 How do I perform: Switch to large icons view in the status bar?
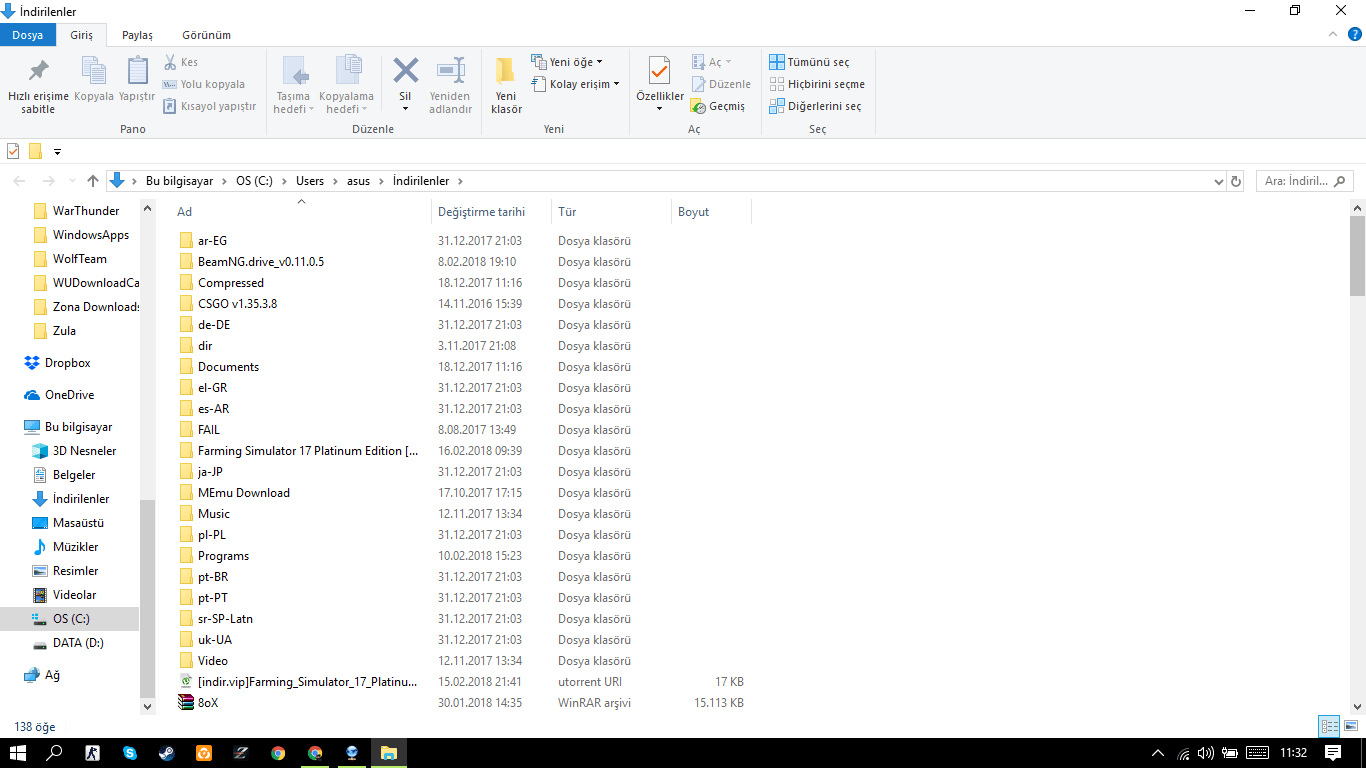pos(1350,727)
